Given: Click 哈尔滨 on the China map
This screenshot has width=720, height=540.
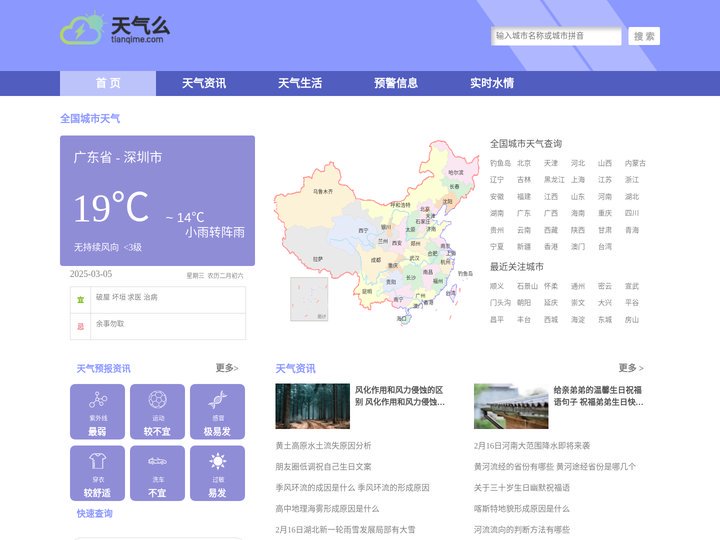Looking at the screenshot, I should coord(456,172).
